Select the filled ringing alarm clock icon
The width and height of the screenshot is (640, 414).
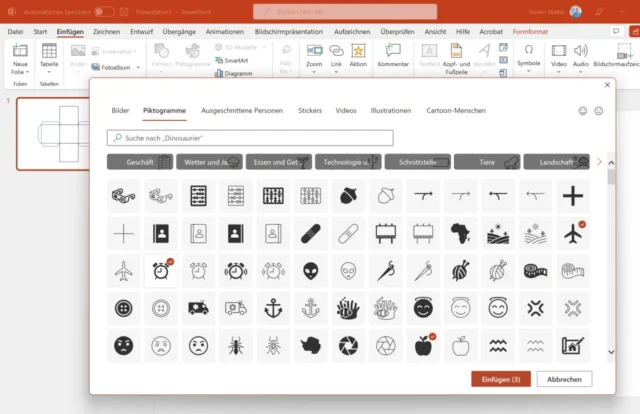pos(236,271)
